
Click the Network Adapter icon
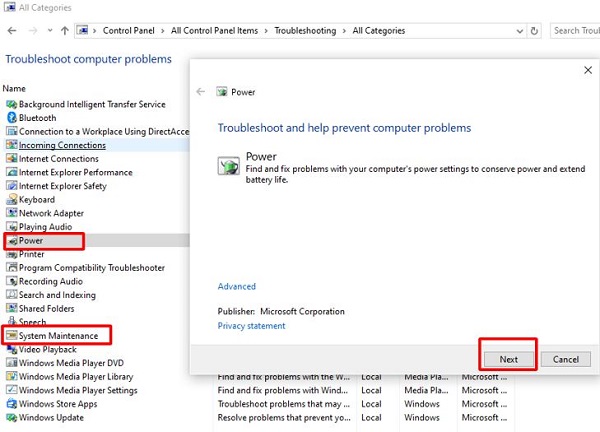pyautogui.click(x=12, y=213)
